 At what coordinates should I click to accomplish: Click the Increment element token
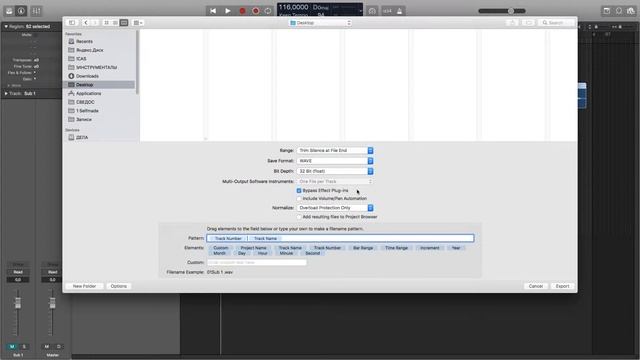(x=429, y=248)
